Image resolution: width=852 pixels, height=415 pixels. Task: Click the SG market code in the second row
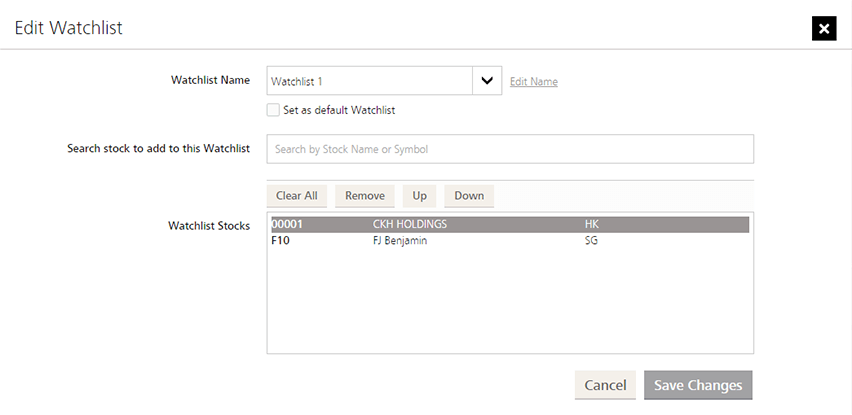tap(591, 241)
